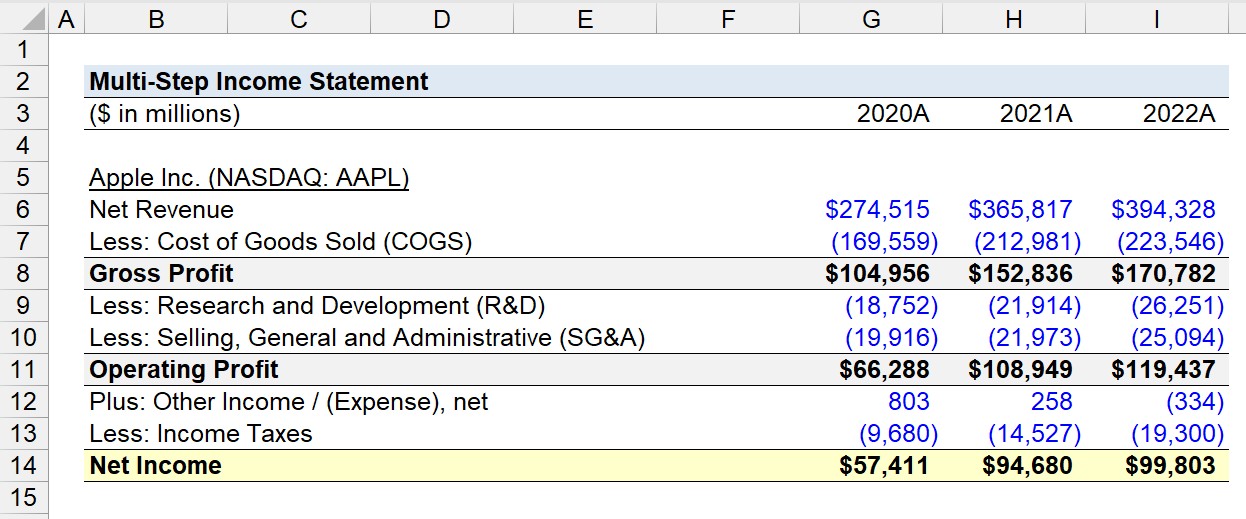Select column G header
Image resolution: width=1246 pixels, height=519 pixels.
[x=871, y=16]
